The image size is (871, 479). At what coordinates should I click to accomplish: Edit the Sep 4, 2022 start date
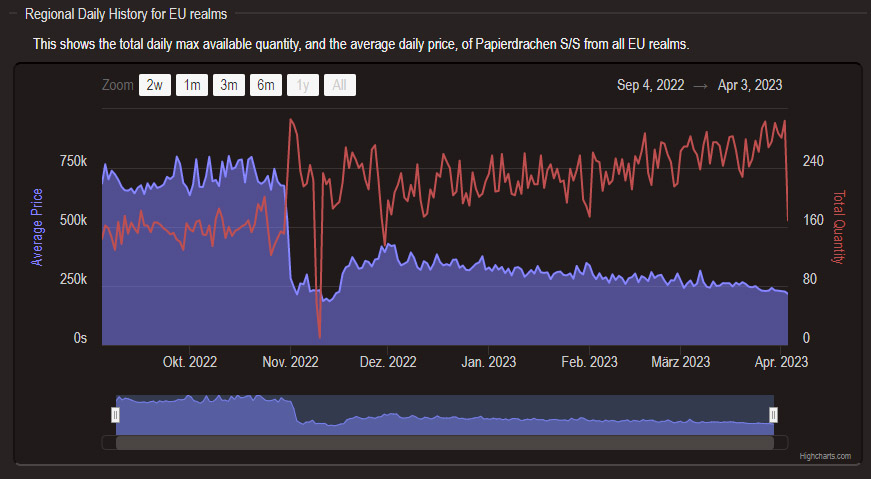(x=651, y=86)
